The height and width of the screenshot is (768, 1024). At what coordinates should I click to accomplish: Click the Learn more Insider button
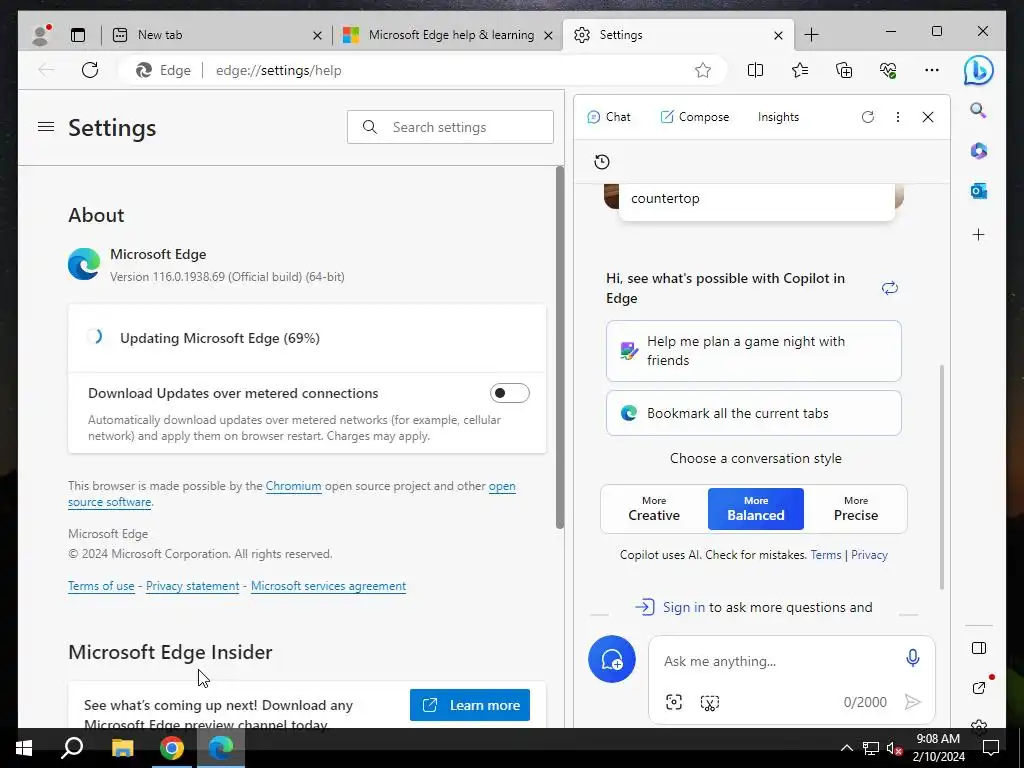coord(470,705)
